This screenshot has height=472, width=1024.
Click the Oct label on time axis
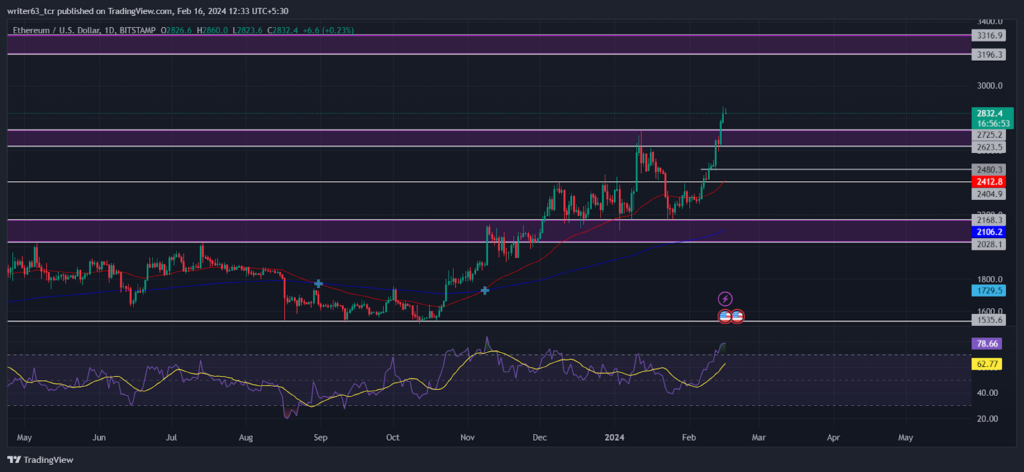(x=392, y=437)
